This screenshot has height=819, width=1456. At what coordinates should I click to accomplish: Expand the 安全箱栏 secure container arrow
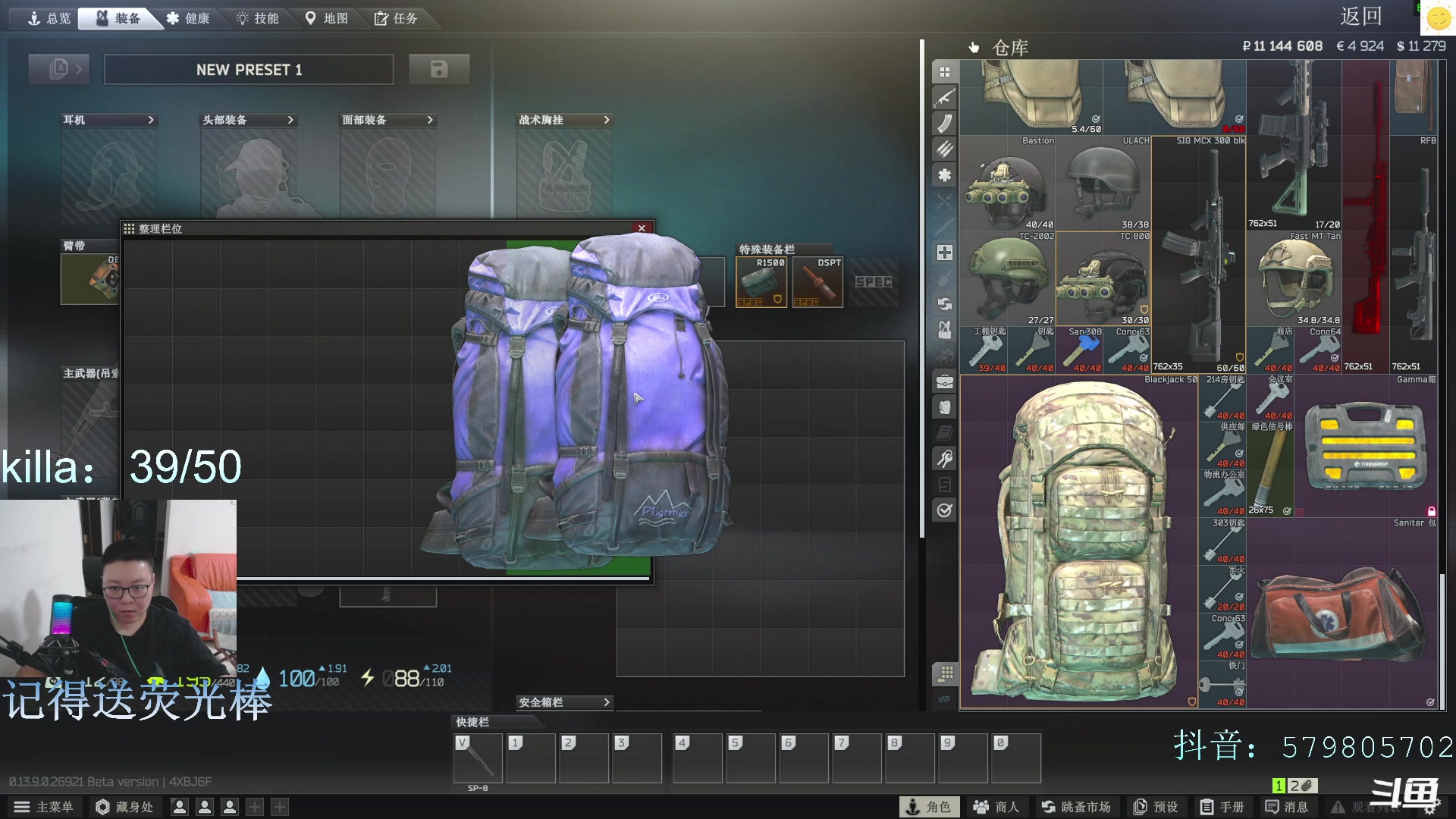coord(606,702)
